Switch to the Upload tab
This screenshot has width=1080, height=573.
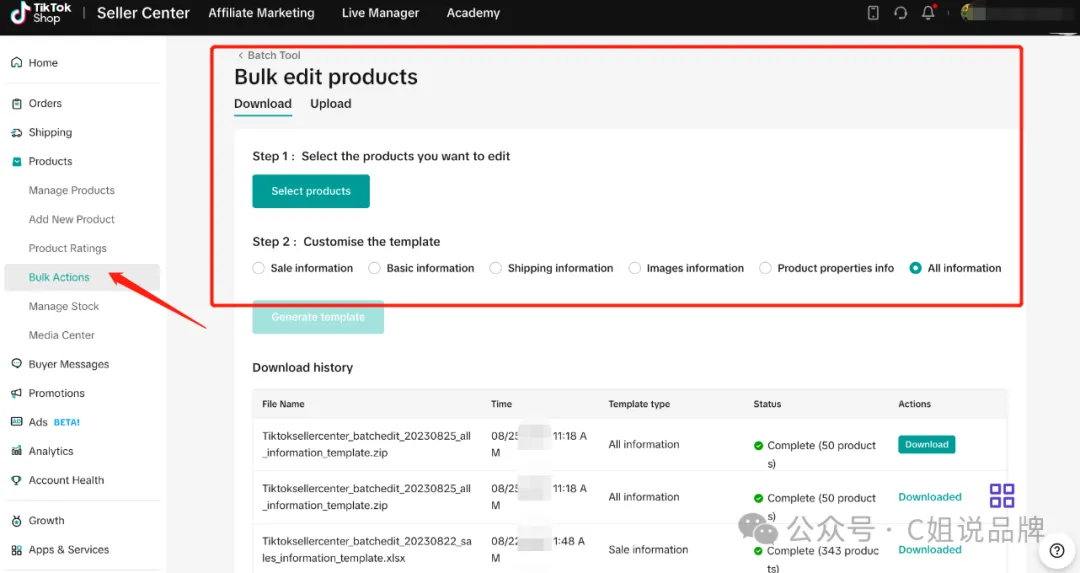click(331, 104)
